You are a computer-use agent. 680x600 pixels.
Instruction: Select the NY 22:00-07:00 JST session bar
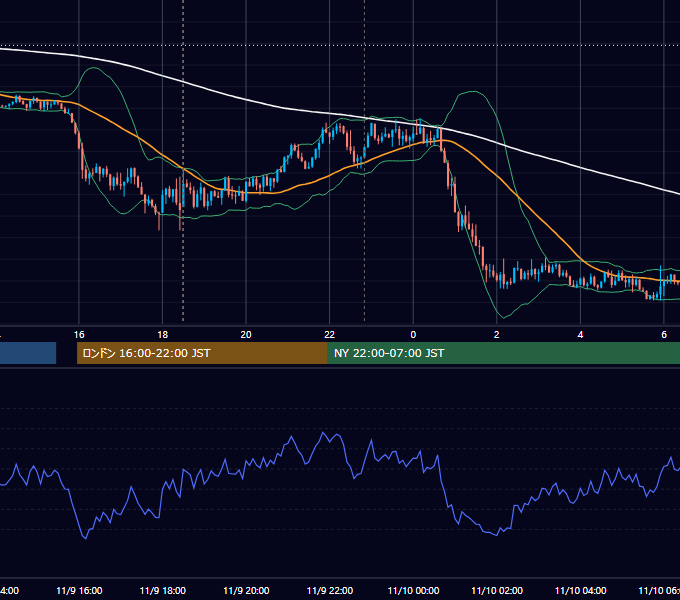coord(503,353)
